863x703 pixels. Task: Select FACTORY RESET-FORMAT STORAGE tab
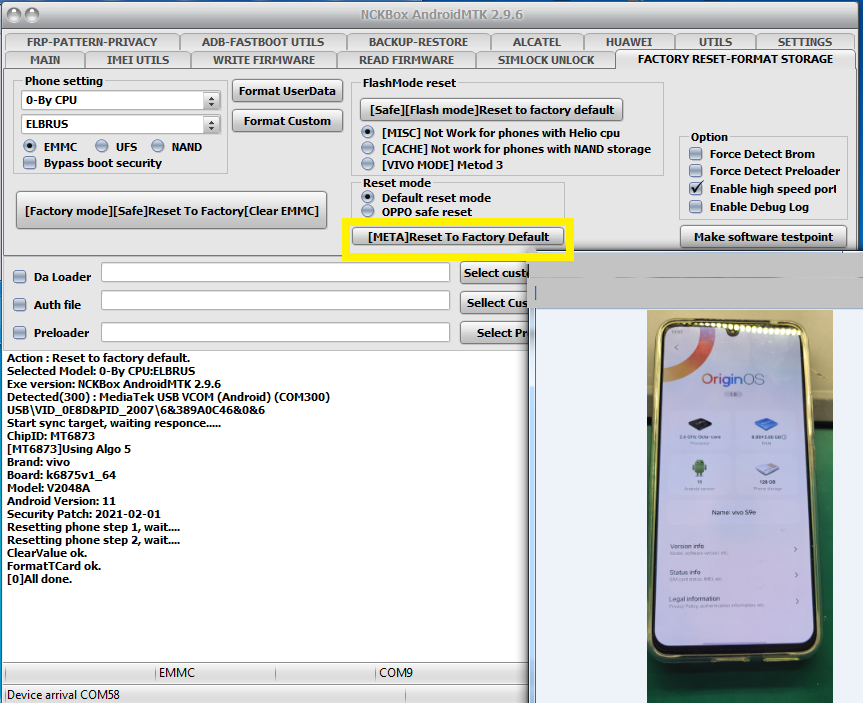coord(735,59)
